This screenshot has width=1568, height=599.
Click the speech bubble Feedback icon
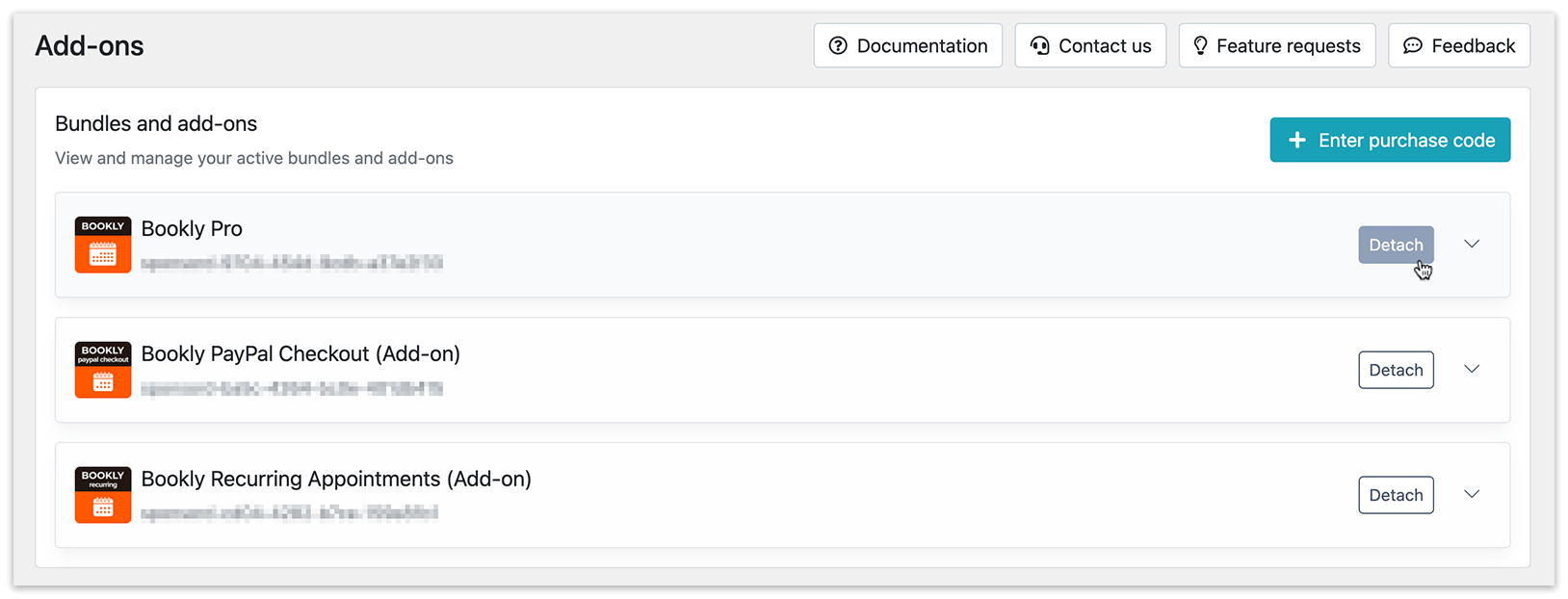(x=1412, y=45)
